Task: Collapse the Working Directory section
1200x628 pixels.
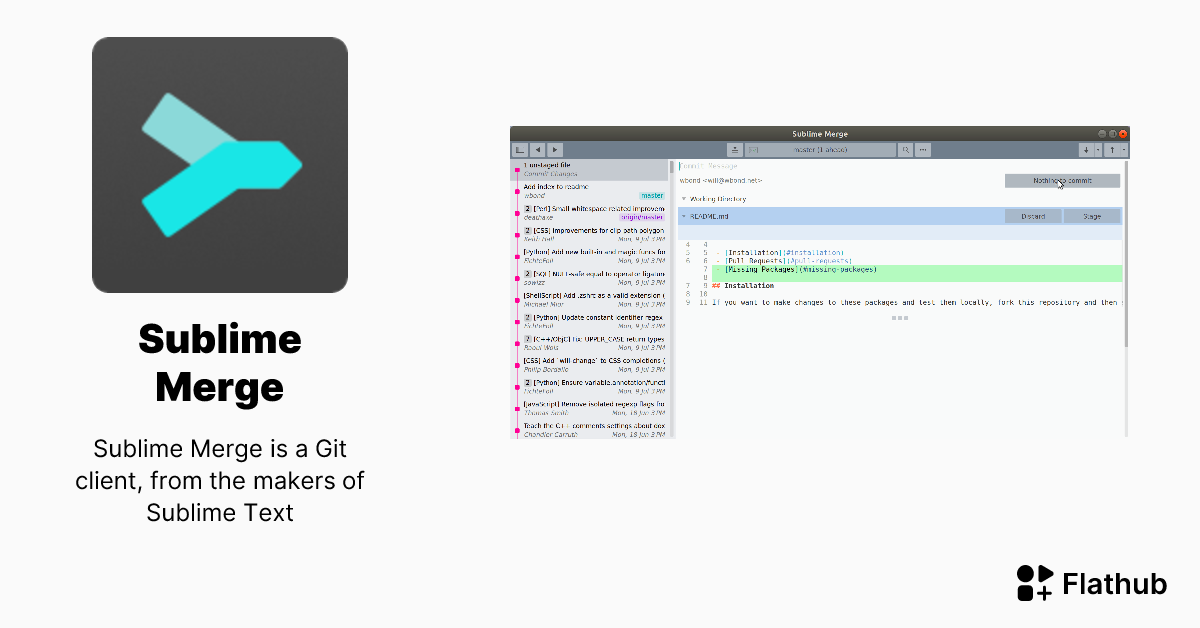Action: click(x=684, y=199)
